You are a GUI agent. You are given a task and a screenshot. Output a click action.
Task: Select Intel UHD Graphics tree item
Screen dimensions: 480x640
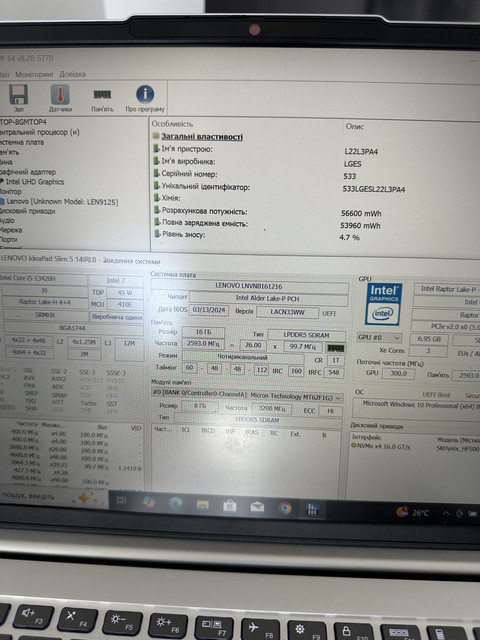click(x=35, y=182)
